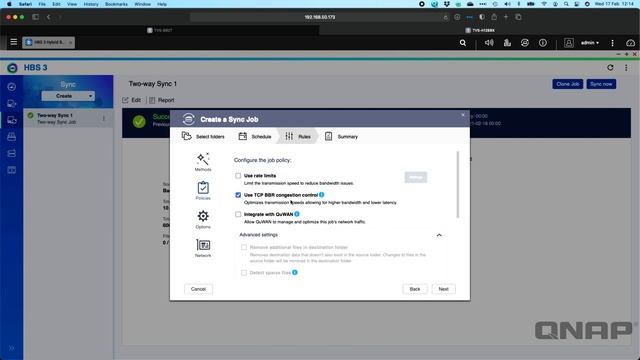
Task: Click the Next button in the wizard
Action: (444, 289)
